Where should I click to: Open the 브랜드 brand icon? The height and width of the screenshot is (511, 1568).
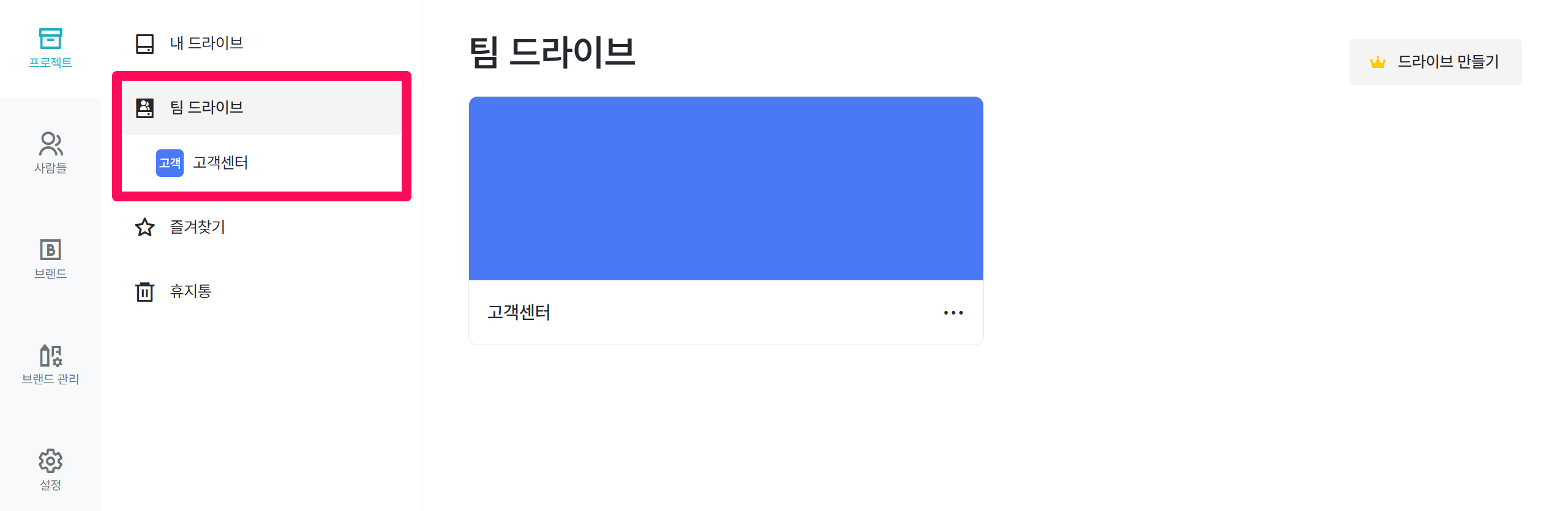[x=50, y=250]
